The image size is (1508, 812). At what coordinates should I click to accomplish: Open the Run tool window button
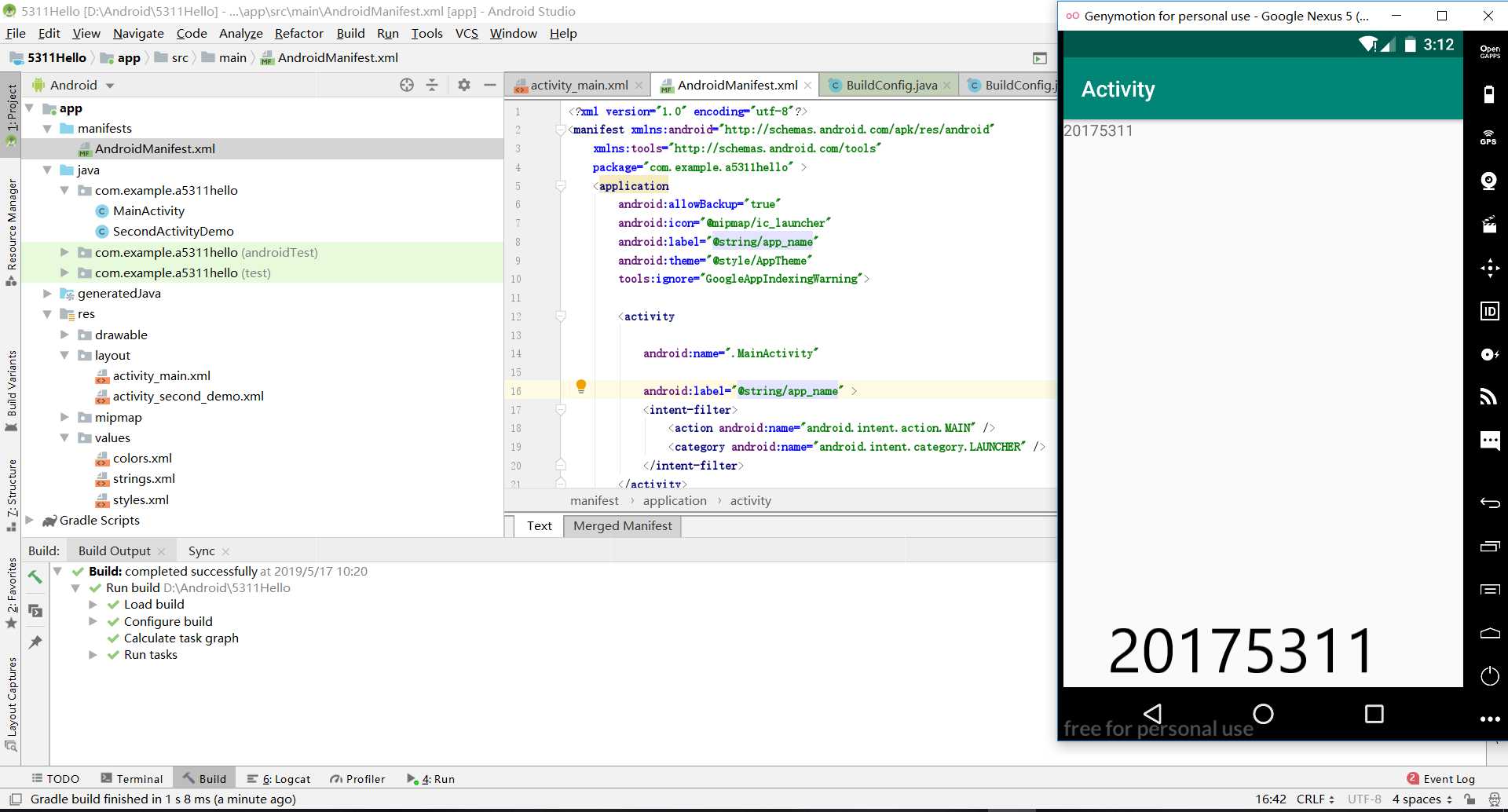430,779
